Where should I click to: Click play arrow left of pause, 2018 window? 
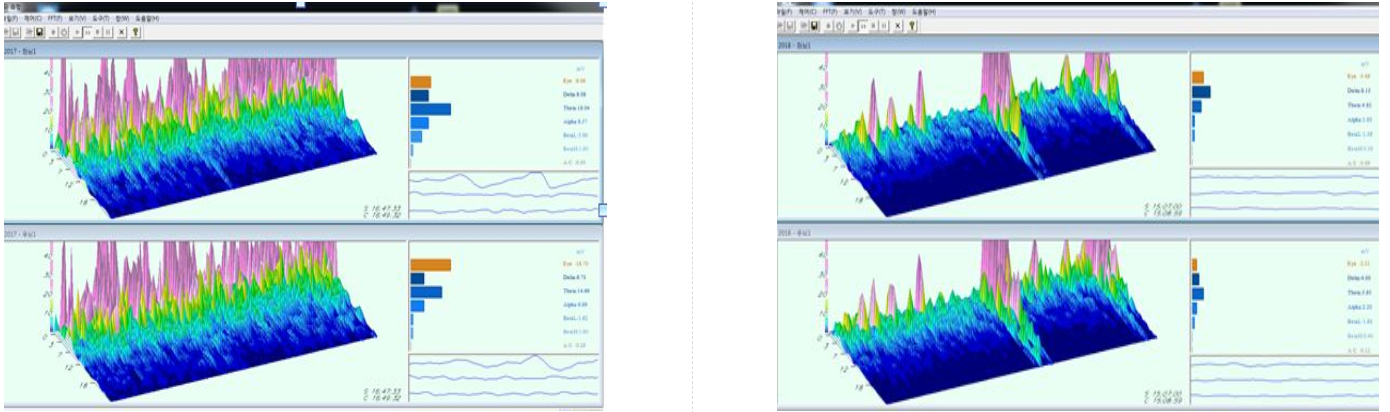tap(853, 26)
